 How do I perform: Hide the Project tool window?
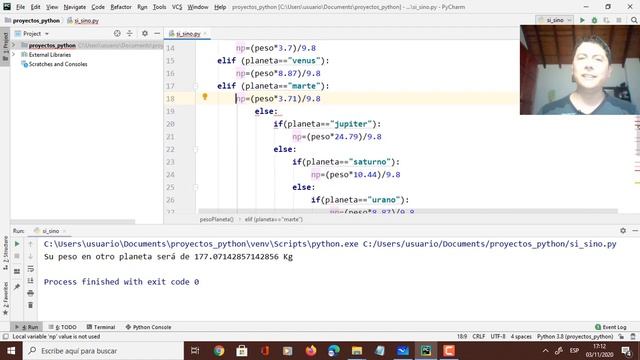157,33
